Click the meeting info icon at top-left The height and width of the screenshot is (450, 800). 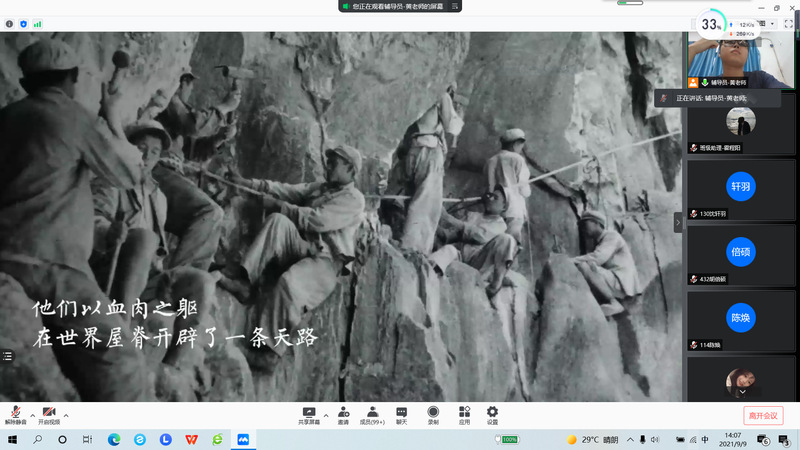pyautogui.click(x=8, y=22)
